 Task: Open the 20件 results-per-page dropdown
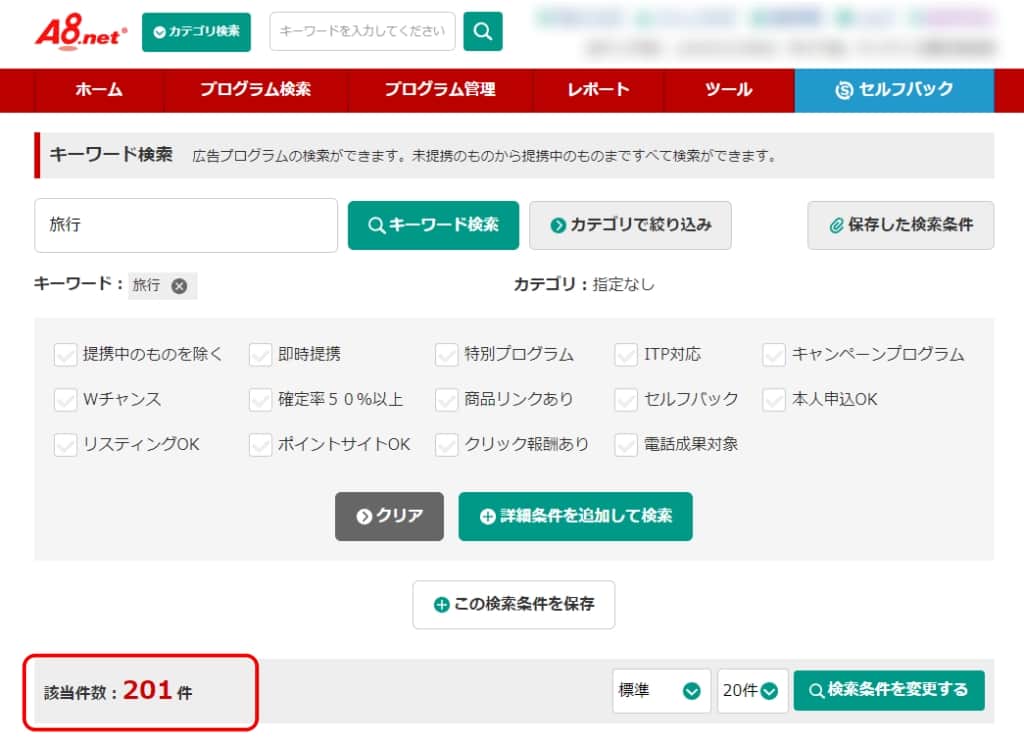pos(752,690)
